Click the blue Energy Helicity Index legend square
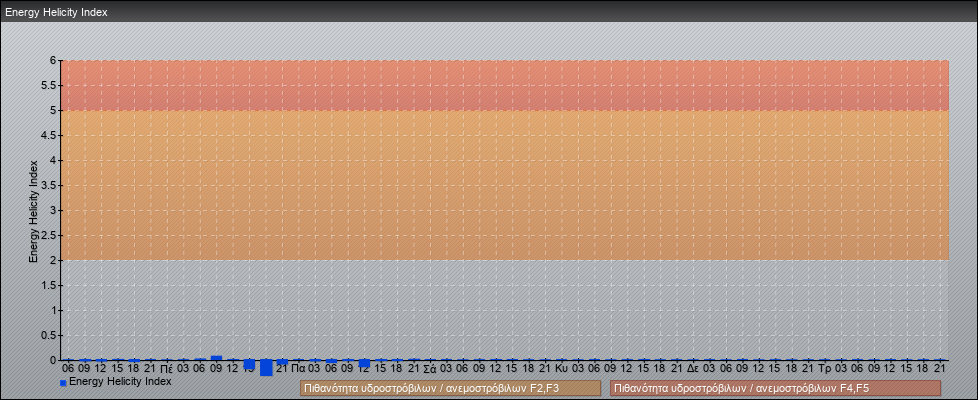This screenshot has width=978, height=400. [63, 383]
